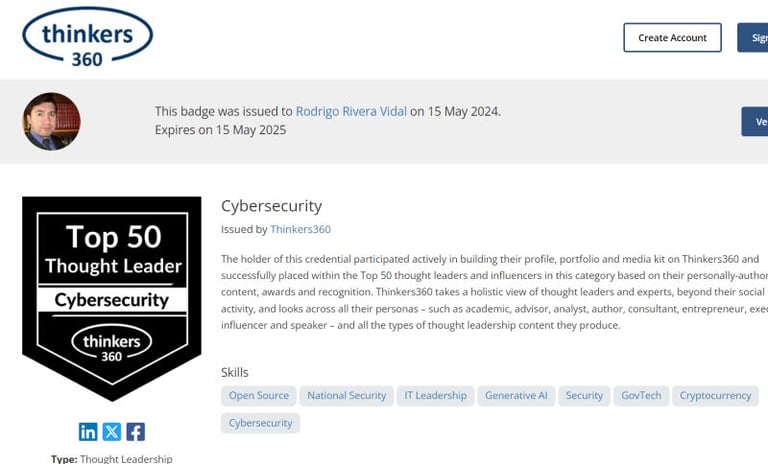Open the GovTech skill tag

pyautogui.click(x=641, y=396)
